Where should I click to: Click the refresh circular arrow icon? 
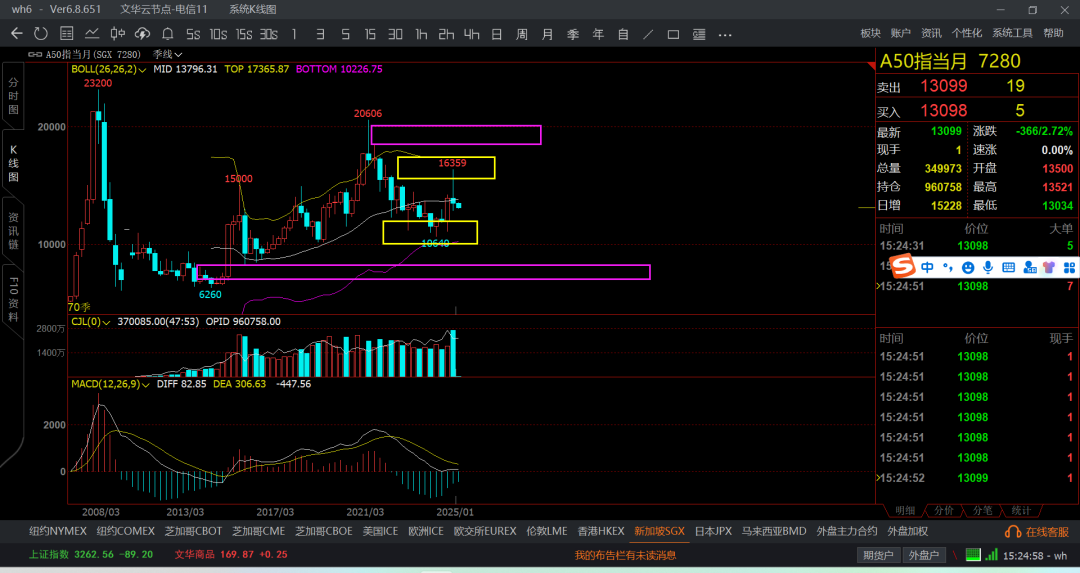(41, 34)
